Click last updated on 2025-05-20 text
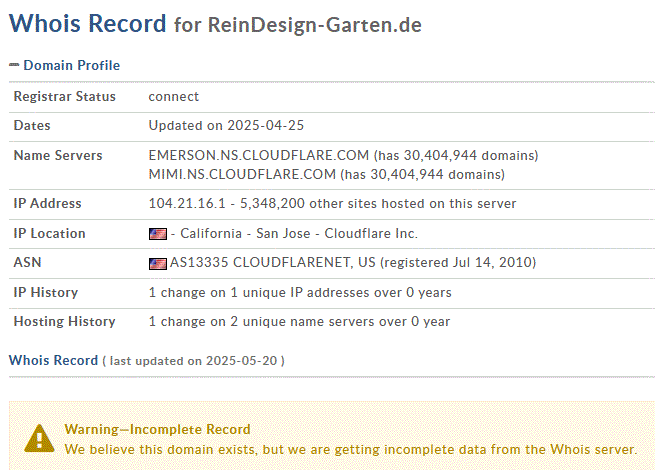This screenshot has height=471, width=656. 193,361
